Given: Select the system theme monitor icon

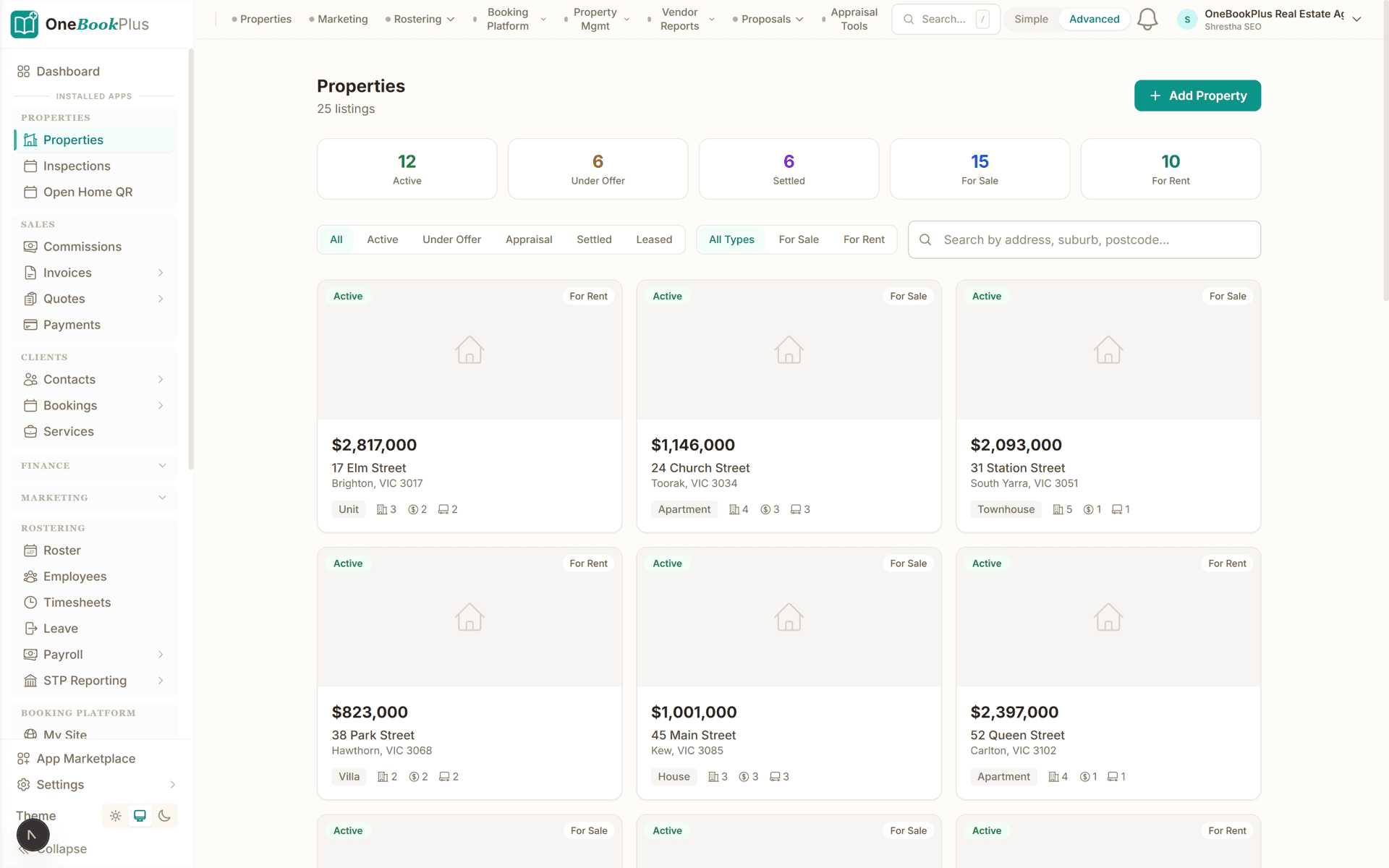Looking at the screenshot, I should pos(140,816).
